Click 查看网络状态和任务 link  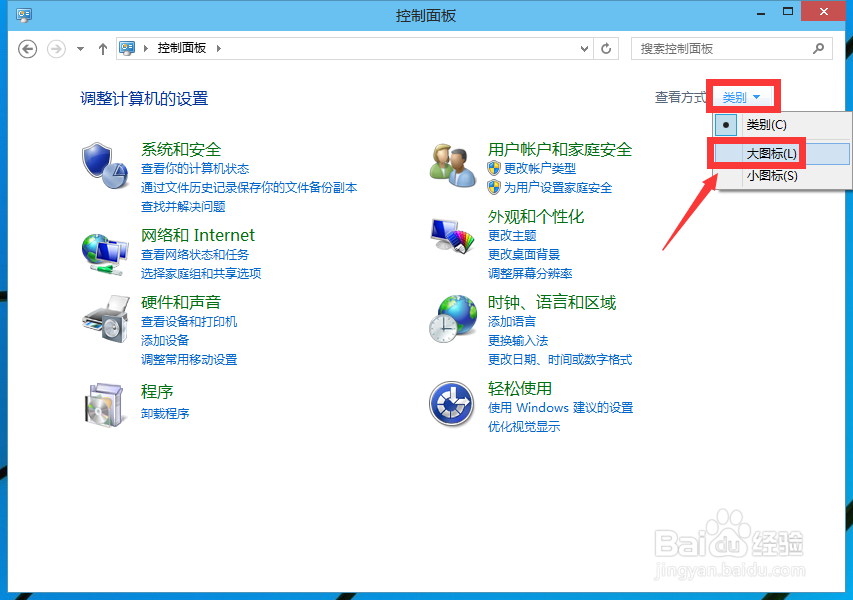click(x=195, y=255)
